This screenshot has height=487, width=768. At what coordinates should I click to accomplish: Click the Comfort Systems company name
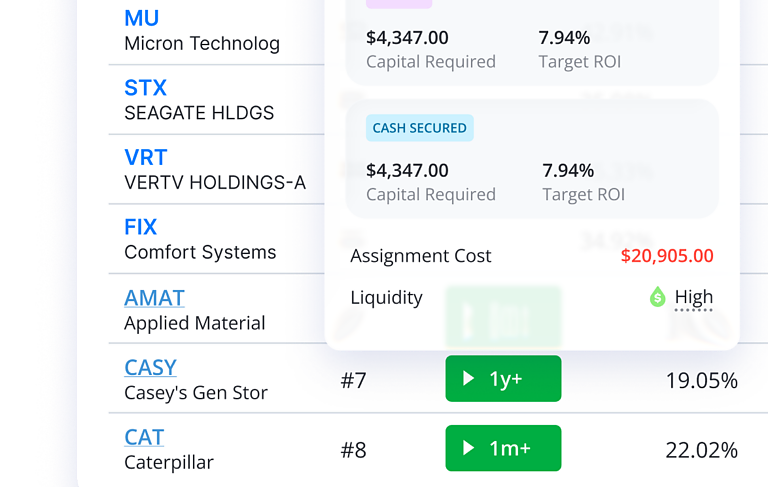(200, 252)
